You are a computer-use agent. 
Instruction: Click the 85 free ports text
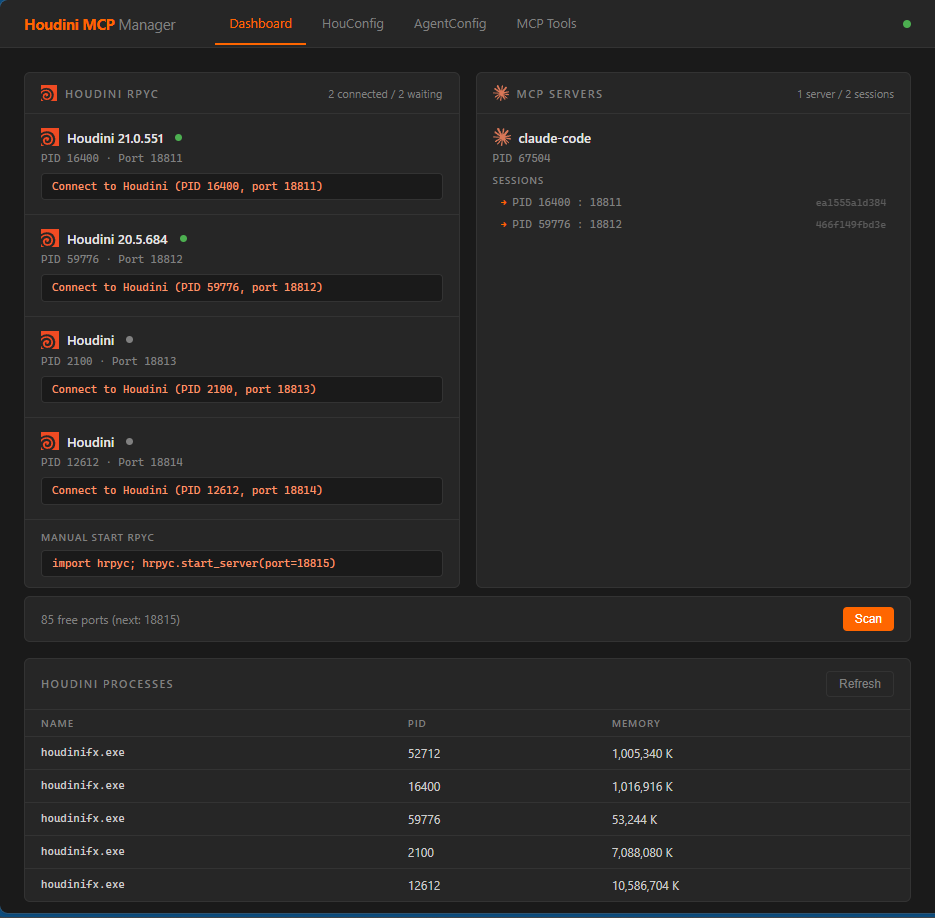(x=110, y=620)
